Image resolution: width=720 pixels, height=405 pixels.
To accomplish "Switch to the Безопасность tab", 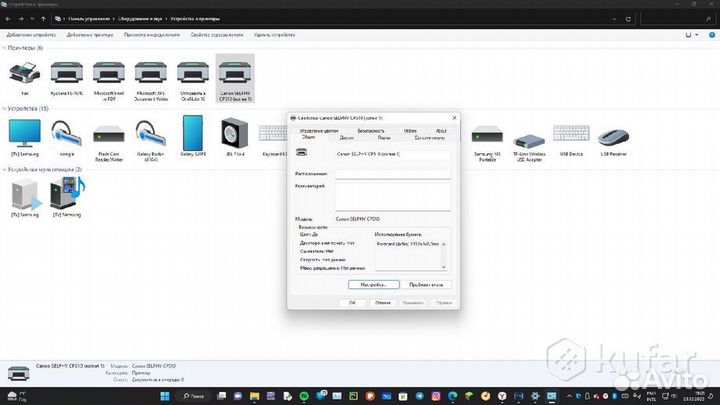I will click(x=370, y=130).
